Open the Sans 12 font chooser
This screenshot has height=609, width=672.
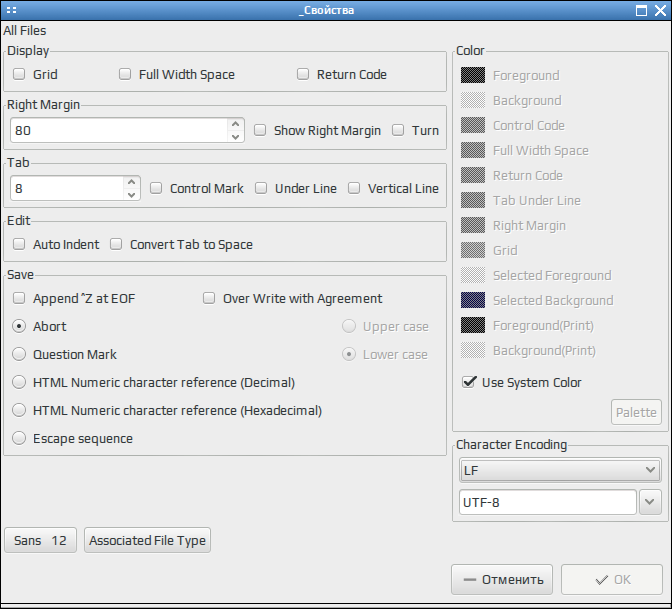pos(40,540)
